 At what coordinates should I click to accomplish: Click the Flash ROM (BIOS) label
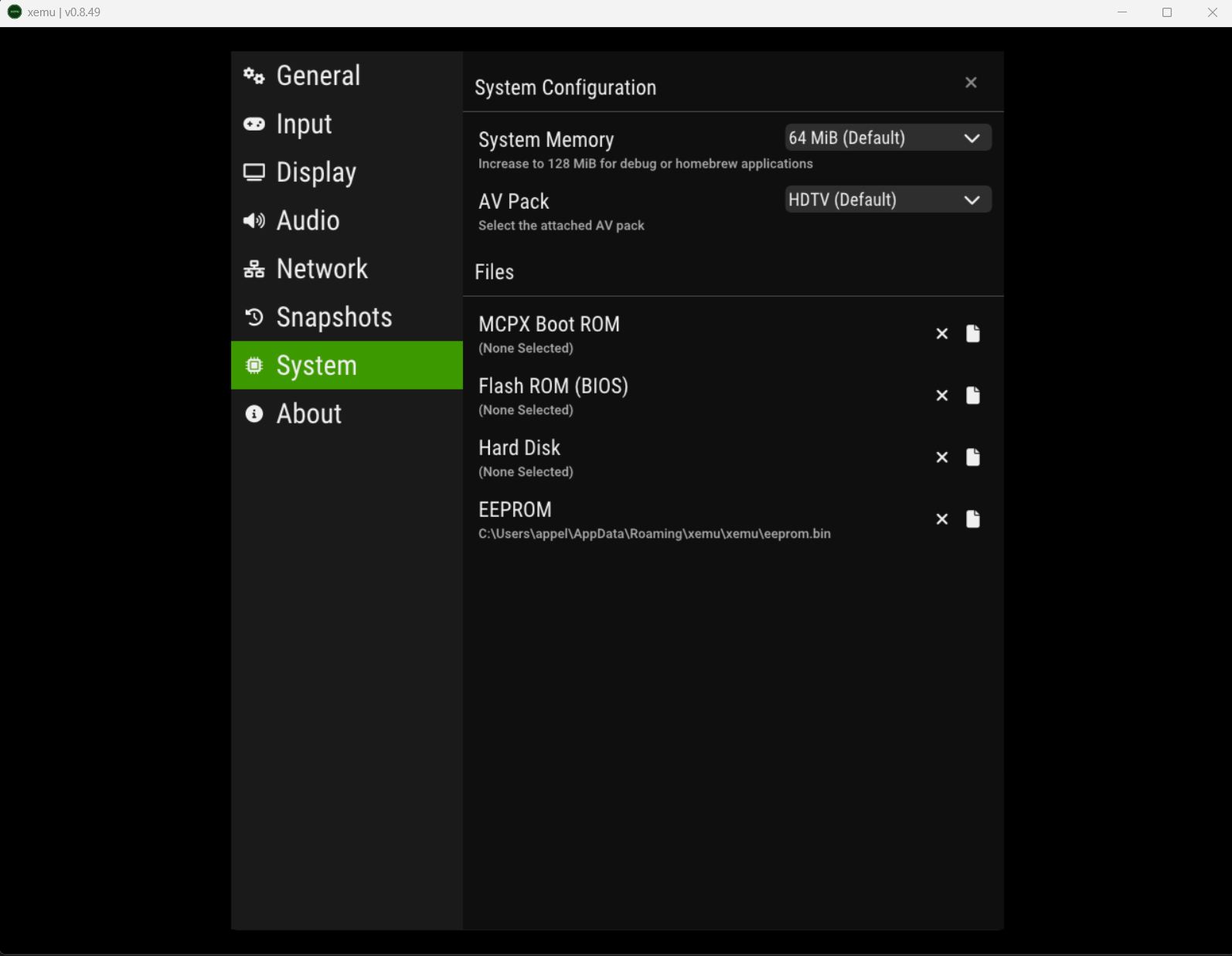point(553,386)
